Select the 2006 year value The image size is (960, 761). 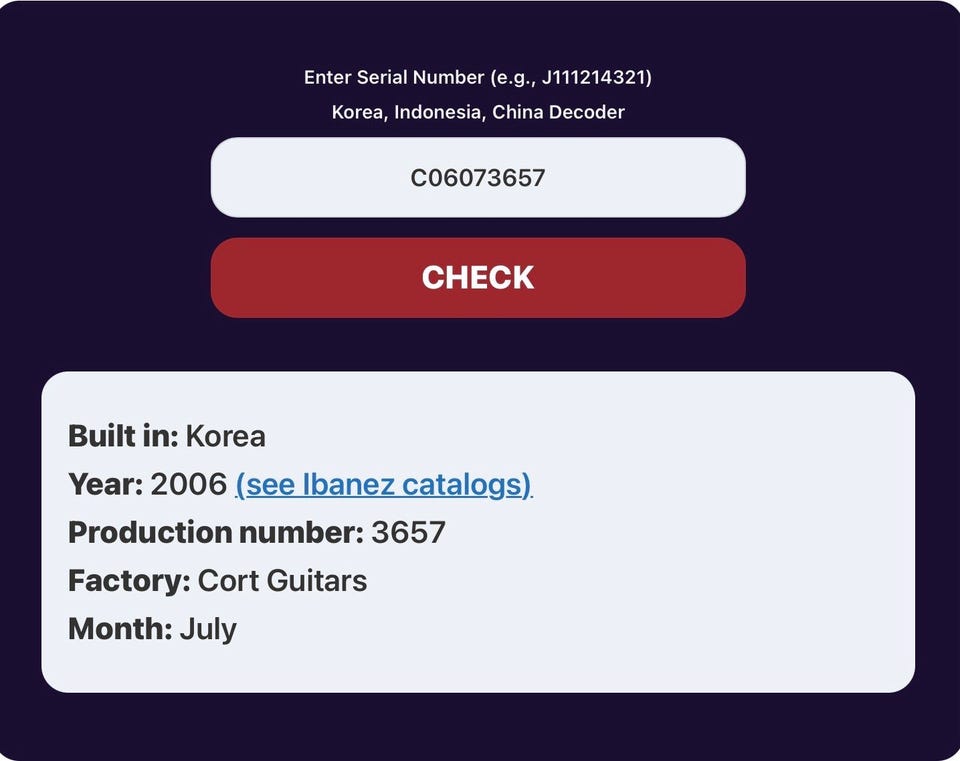click(x=189, y=484)
